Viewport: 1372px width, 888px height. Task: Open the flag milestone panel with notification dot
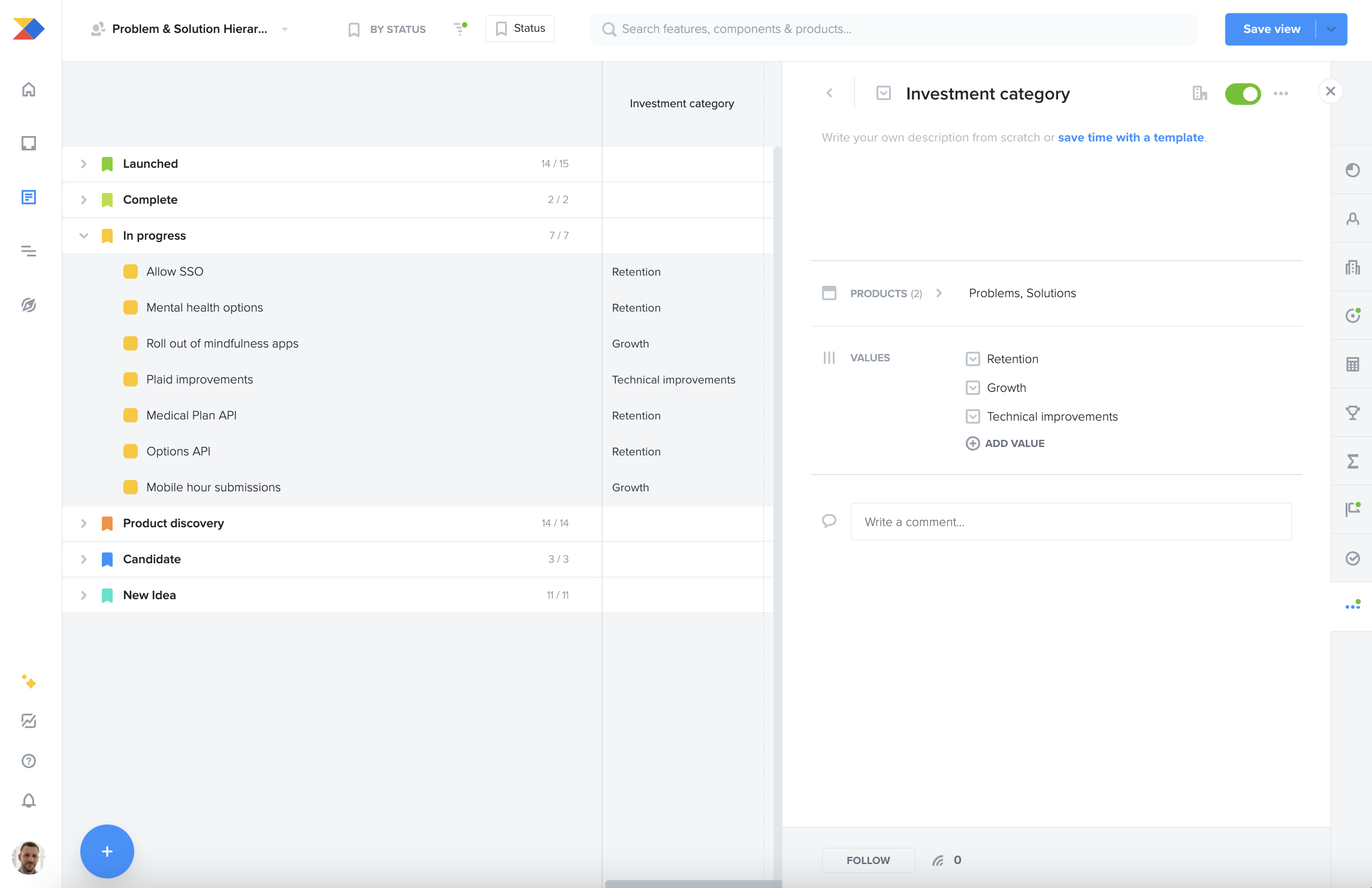[1353, 510]
